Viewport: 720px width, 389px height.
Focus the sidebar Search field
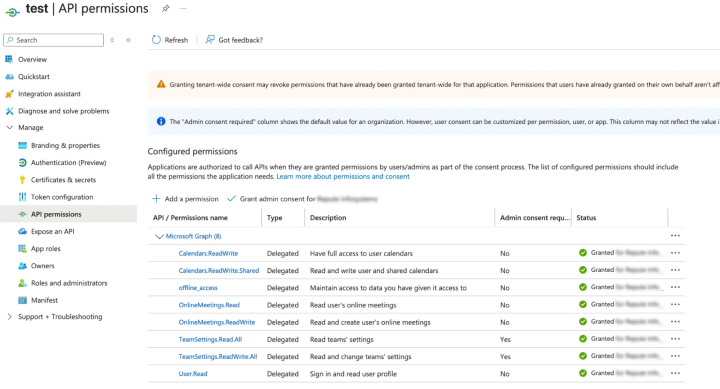point(53,40)
